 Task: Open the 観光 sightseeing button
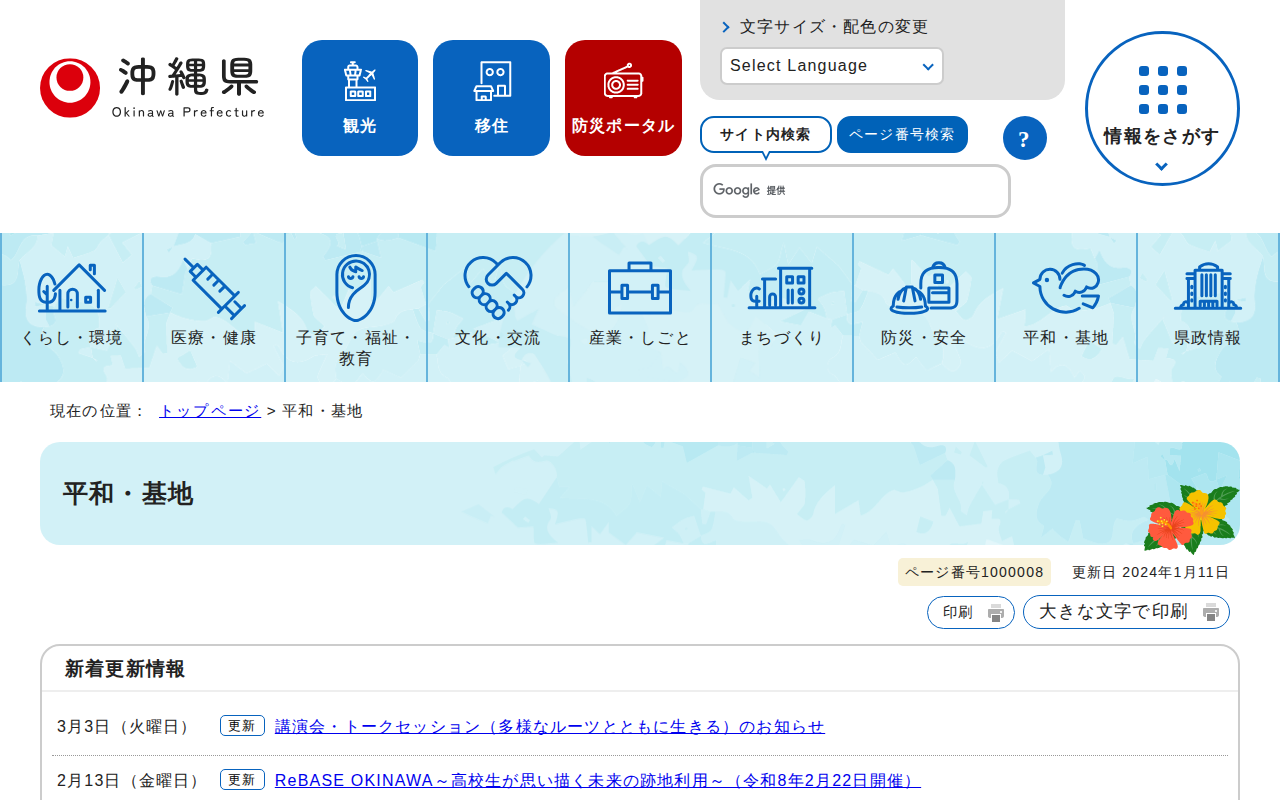point(360,98)
